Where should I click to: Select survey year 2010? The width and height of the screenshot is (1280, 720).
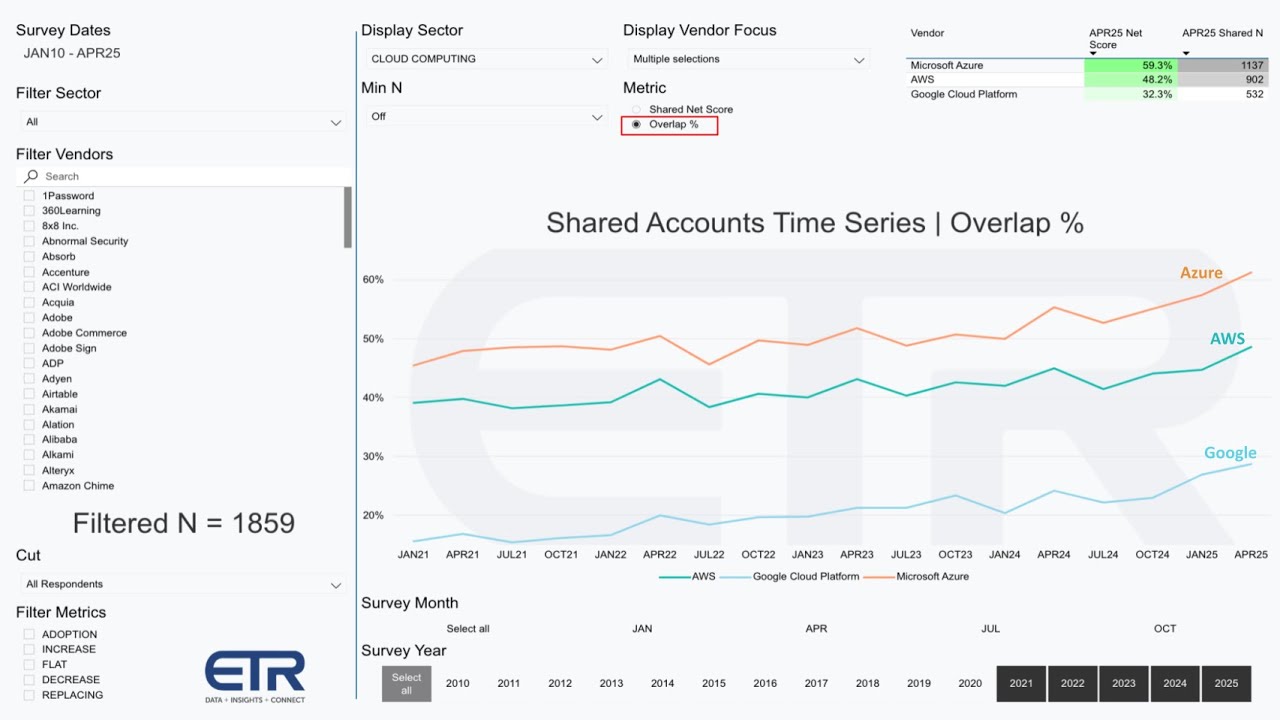(x=458, y=684)
